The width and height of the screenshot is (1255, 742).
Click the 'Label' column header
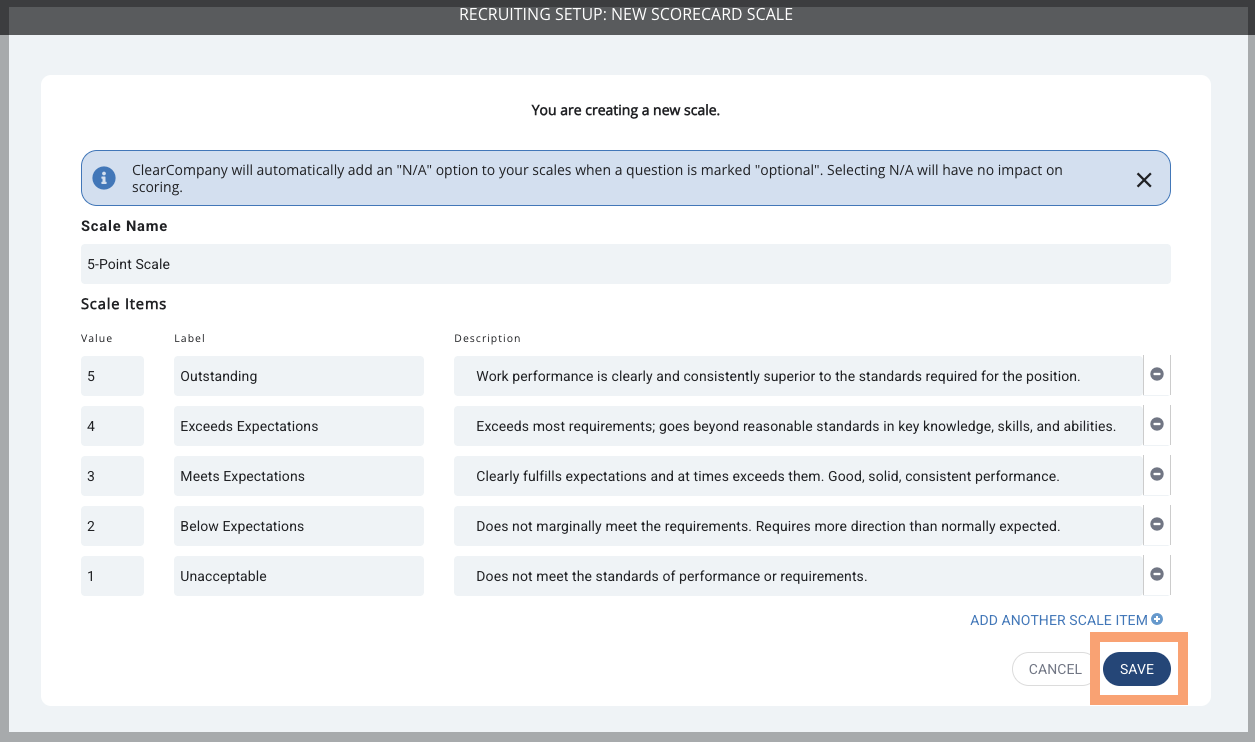tap(189, 338)
